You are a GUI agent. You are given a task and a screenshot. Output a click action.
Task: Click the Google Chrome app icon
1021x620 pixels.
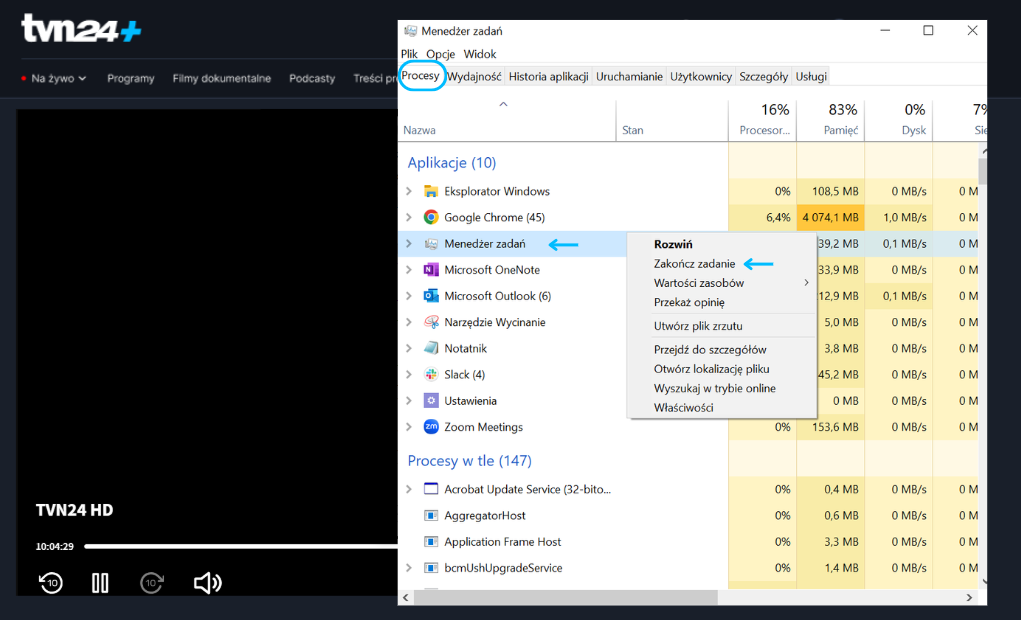[x=431, y=218]
